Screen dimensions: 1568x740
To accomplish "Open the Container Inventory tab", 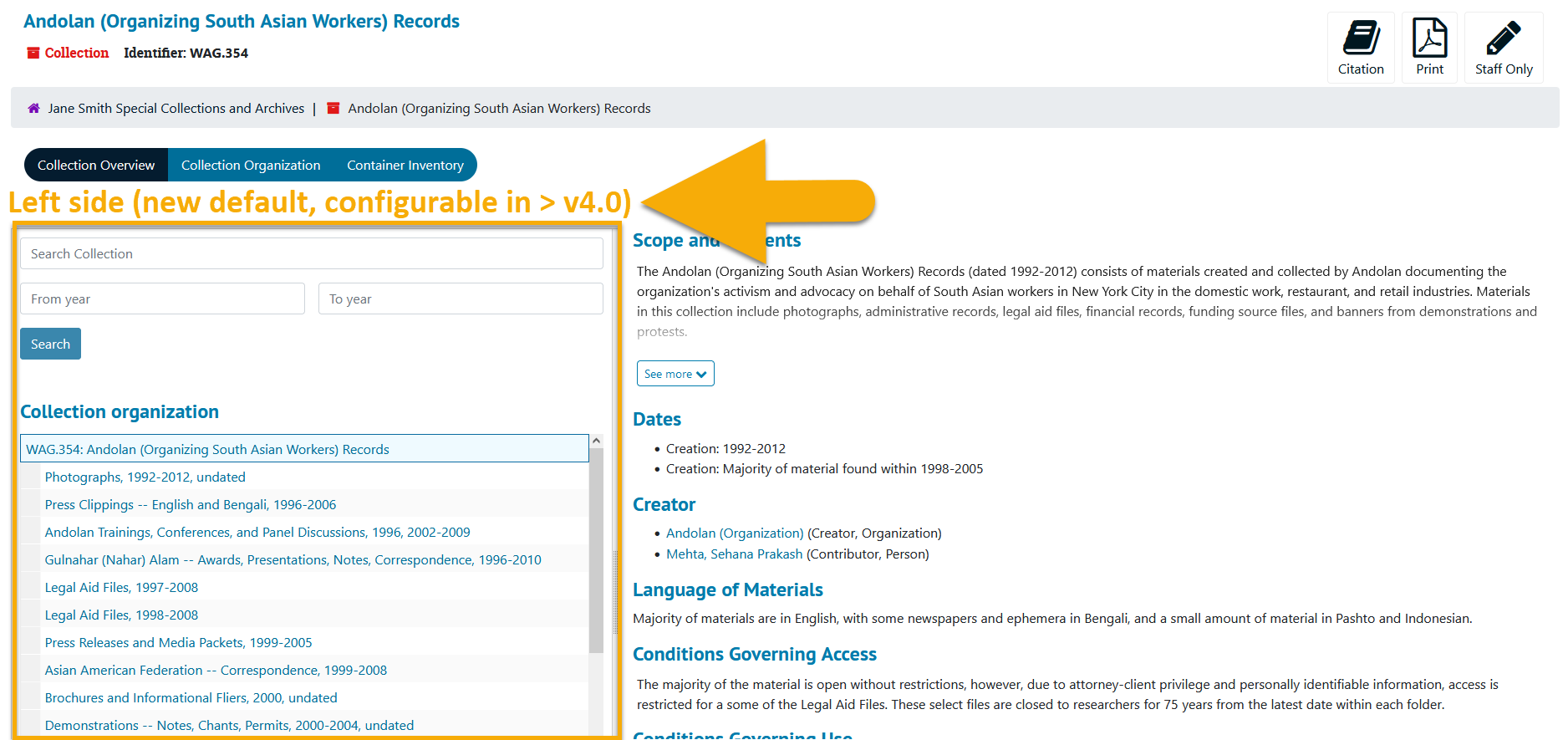I will coord(405,166).
